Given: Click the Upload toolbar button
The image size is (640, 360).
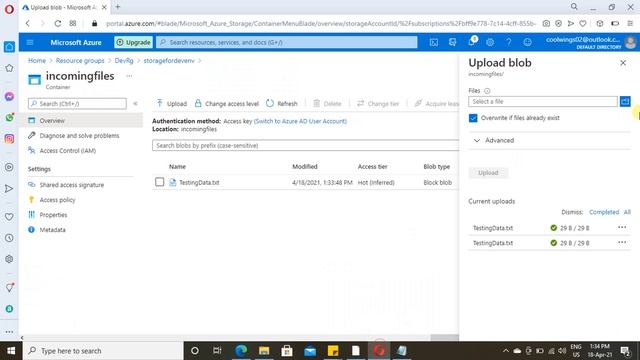Looking at the screenshot, I should point(171,104).
